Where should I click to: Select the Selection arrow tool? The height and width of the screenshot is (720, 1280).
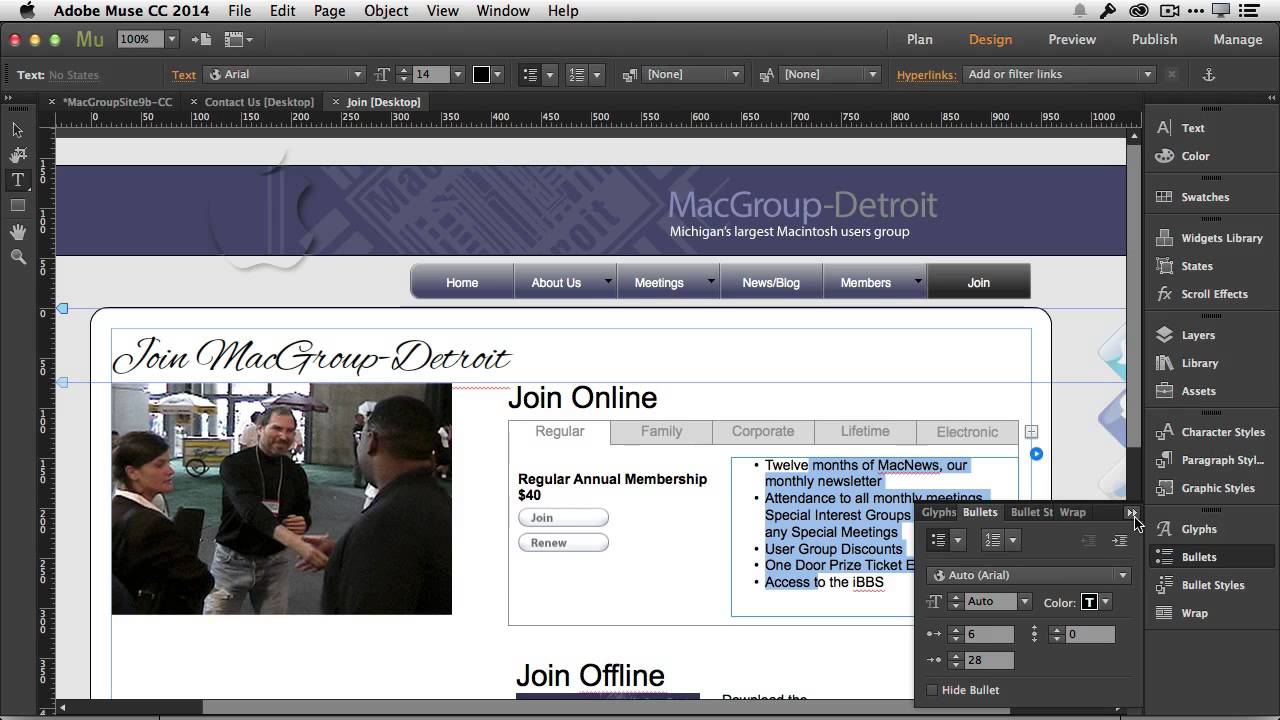pyautogui.click(x=18, y=130)
